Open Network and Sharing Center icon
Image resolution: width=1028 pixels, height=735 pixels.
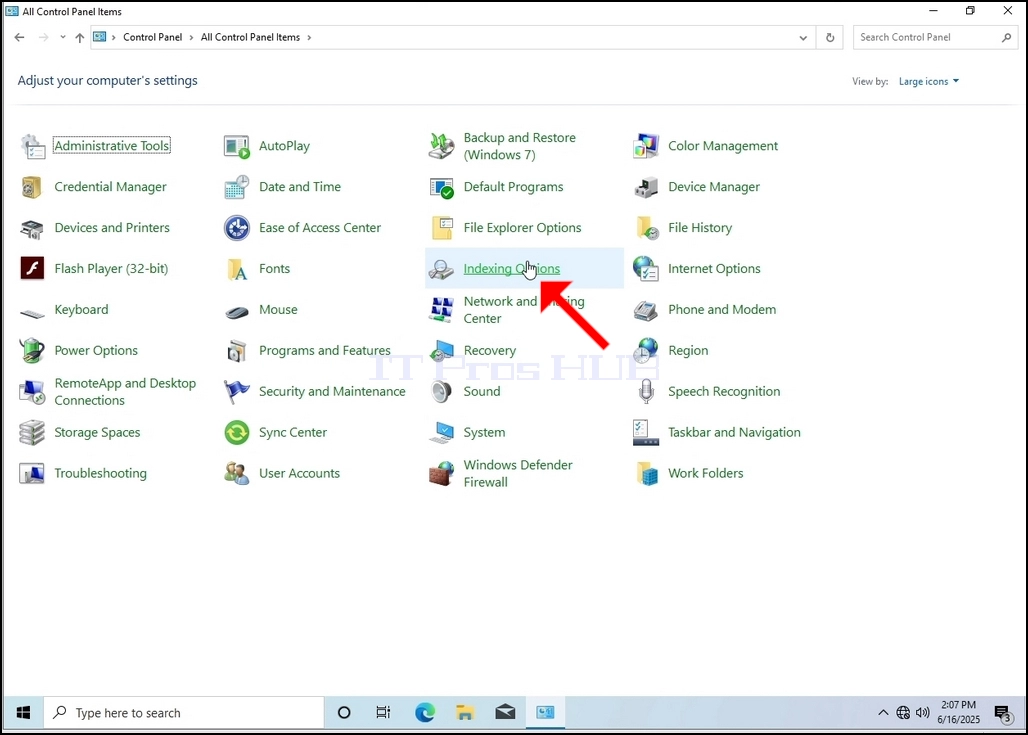pos(441,310)
